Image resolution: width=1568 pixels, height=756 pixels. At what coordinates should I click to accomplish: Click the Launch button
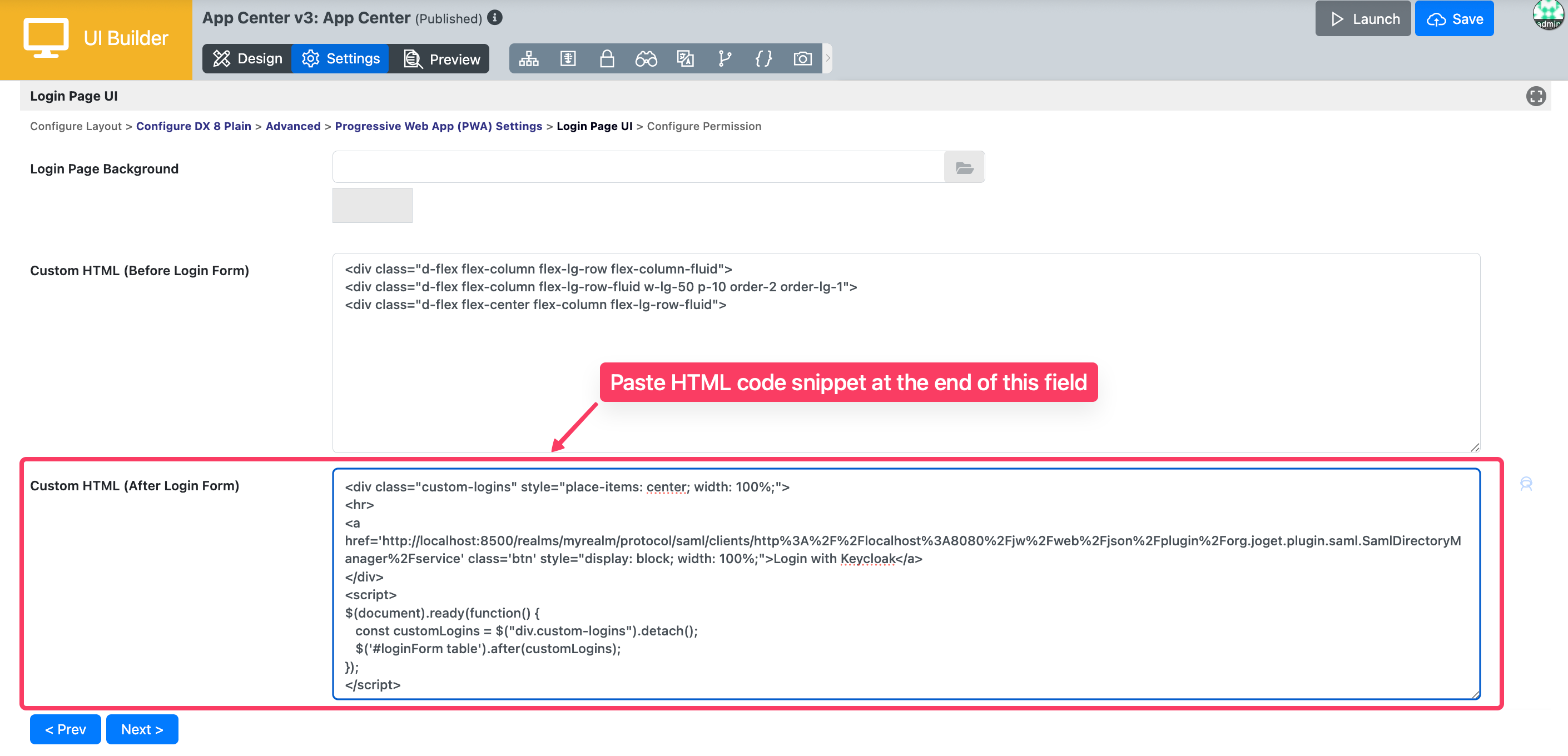pyautogui.click(x=1362, y=19)
